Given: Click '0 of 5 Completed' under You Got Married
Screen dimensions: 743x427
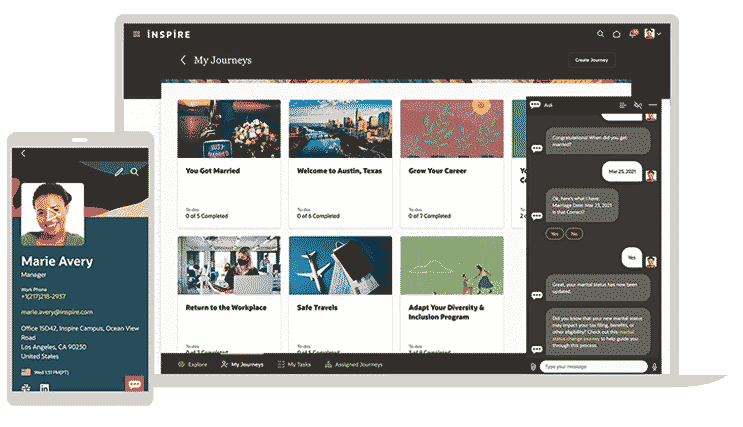Looking at the screenshot, I should [207, 216].
